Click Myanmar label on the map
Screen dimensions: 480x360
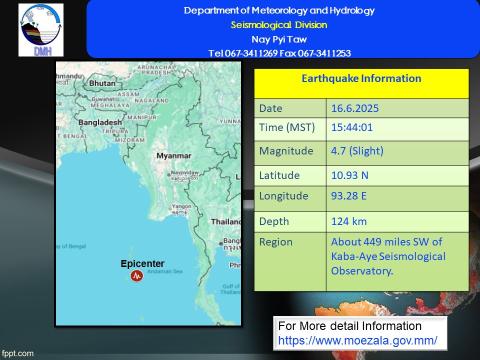(x=174, y=156)
